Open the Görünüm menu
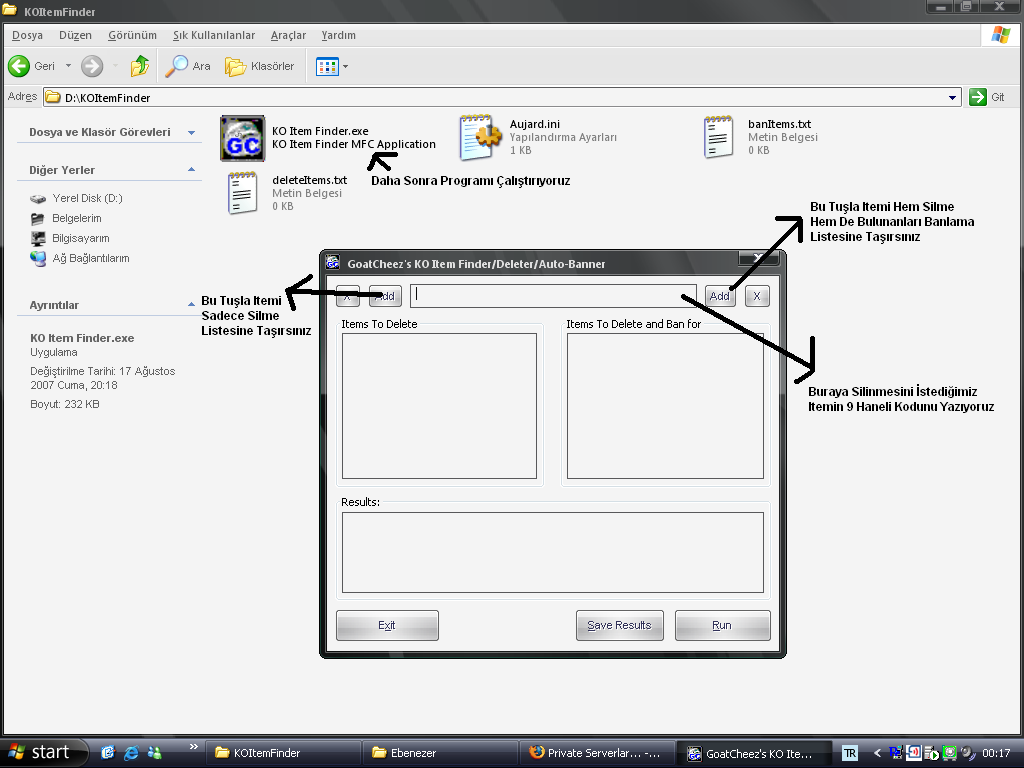 click(132, 35)
